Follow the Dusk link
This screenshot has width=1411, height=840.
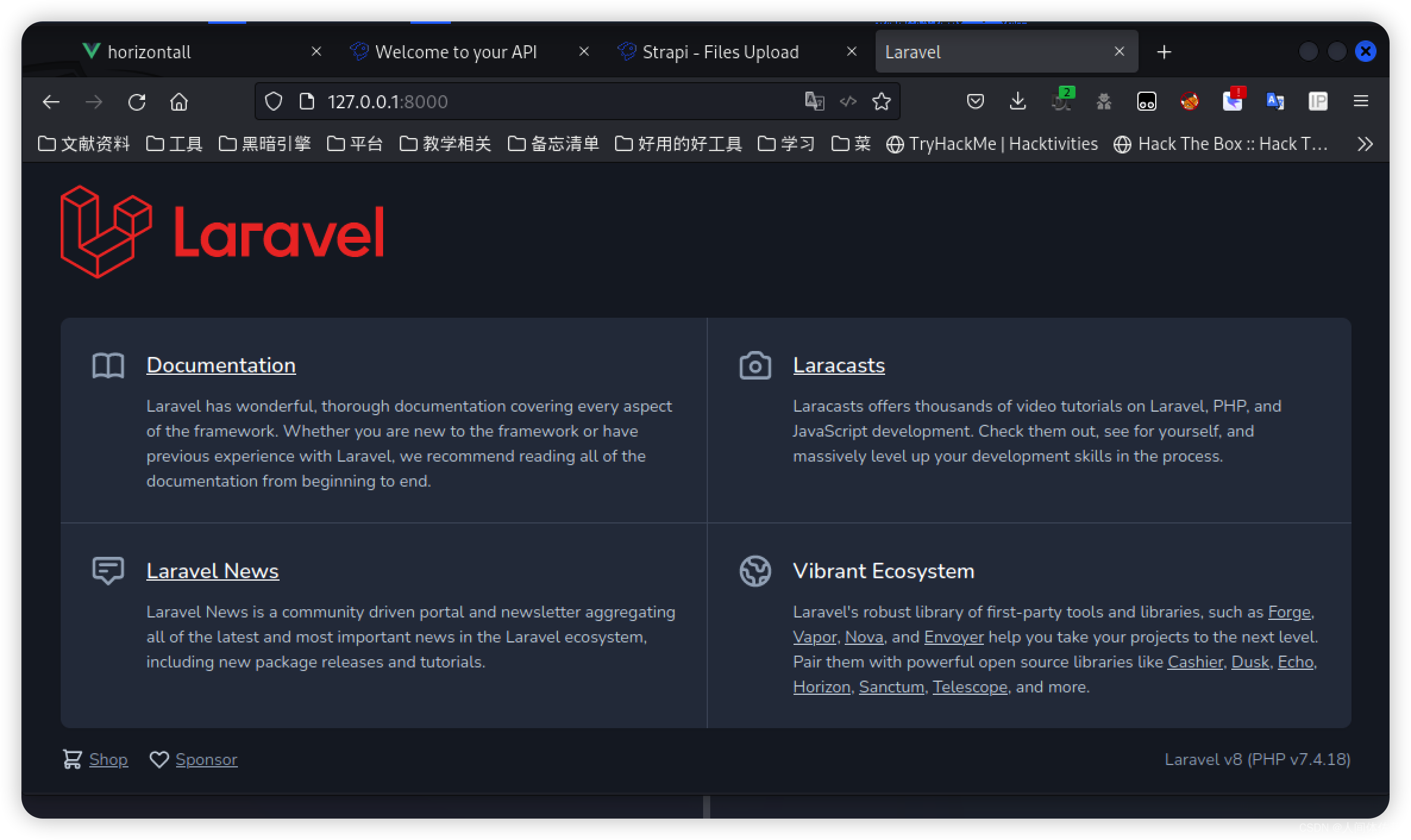coord(1250,662)
